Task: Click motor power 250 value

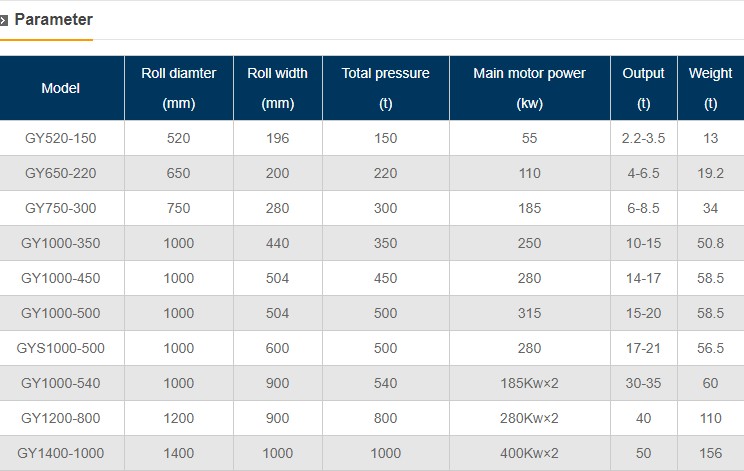Action: (x=530, y=243)
